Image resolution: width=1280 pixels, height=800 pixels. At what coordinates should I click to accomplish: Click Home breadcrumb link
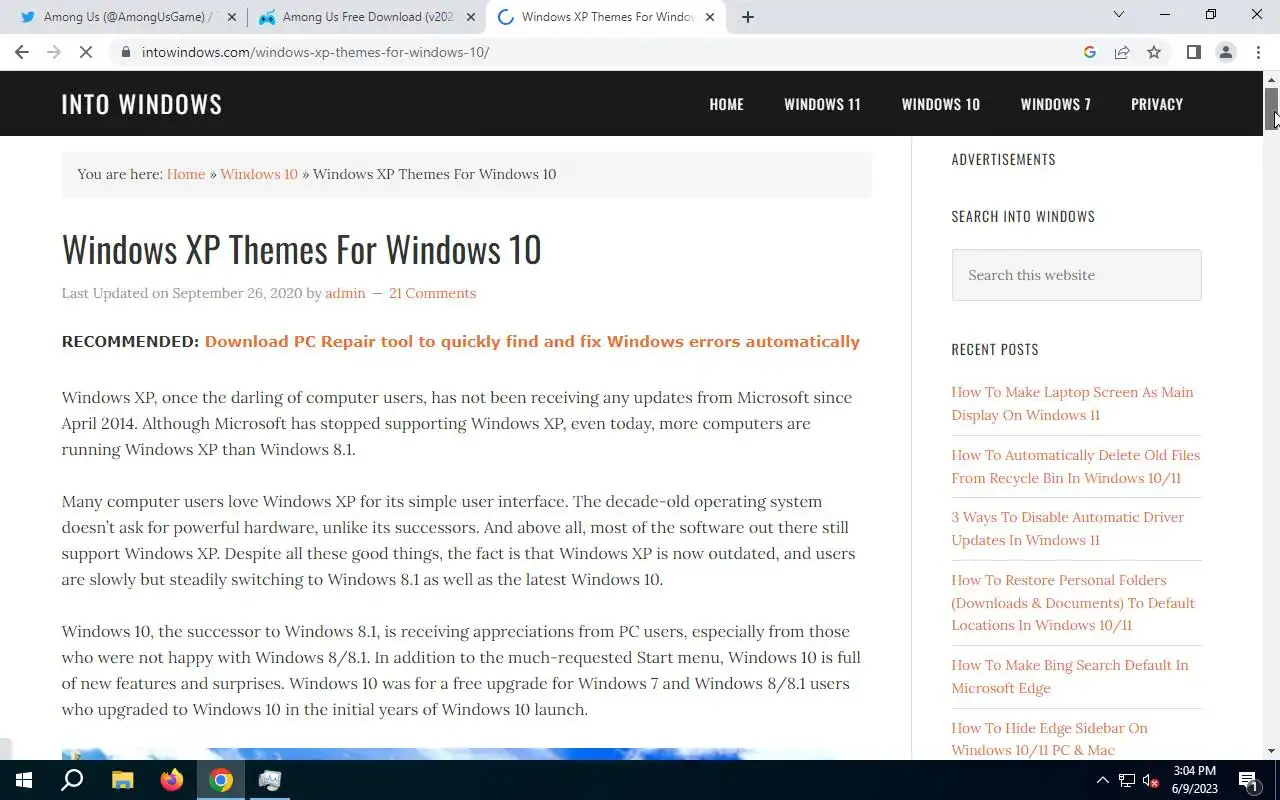tap(186, 174)
